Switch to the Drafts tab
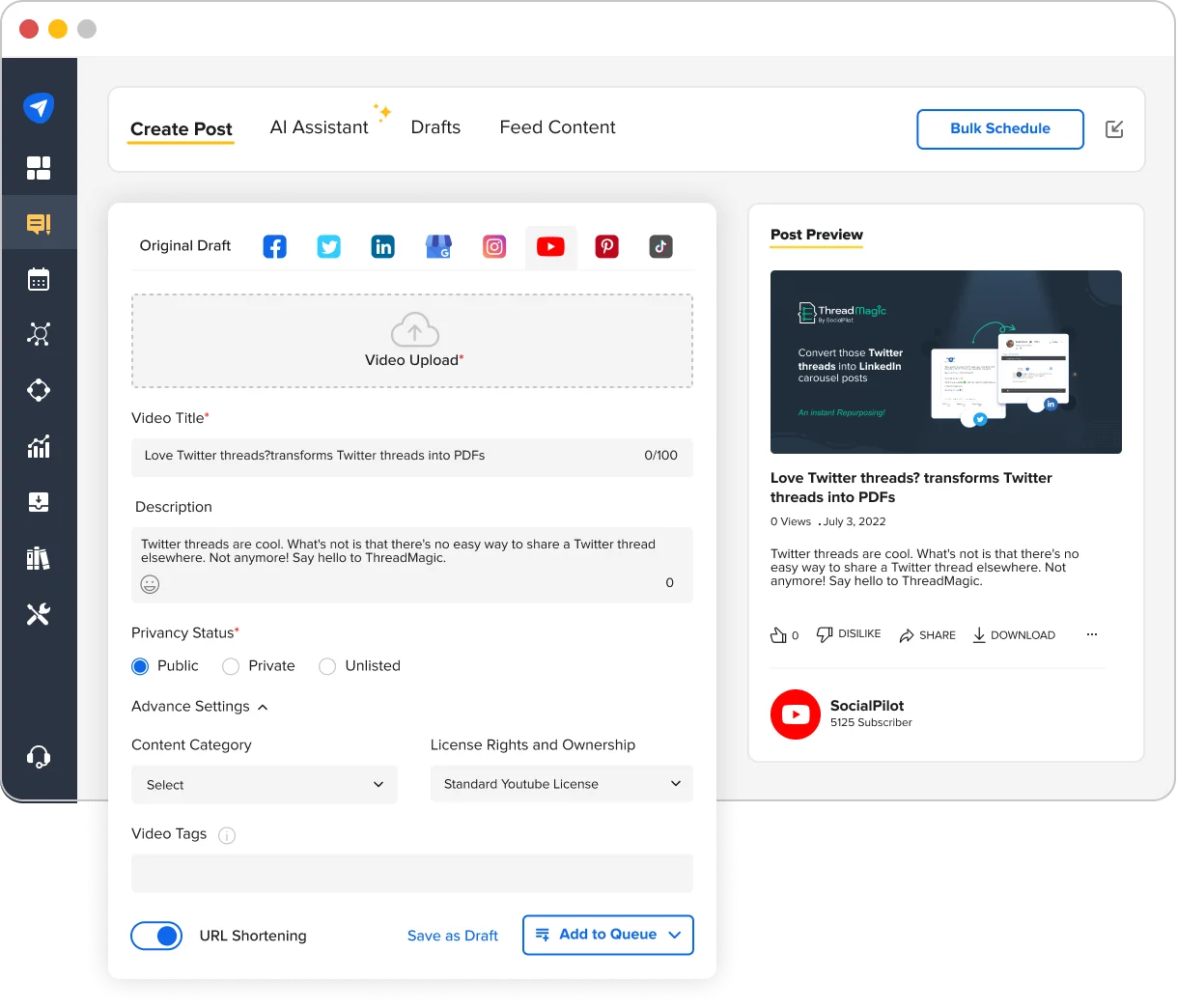The image size is (1177, 1008). tap(435, 126)
